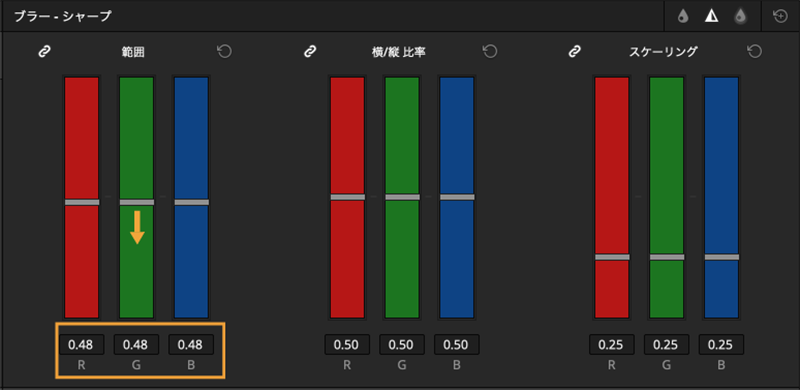Viewport: 800px width, 390px height.
Task: Click the ブラー - シャープ panel title
Action: (x=62, y=16)
